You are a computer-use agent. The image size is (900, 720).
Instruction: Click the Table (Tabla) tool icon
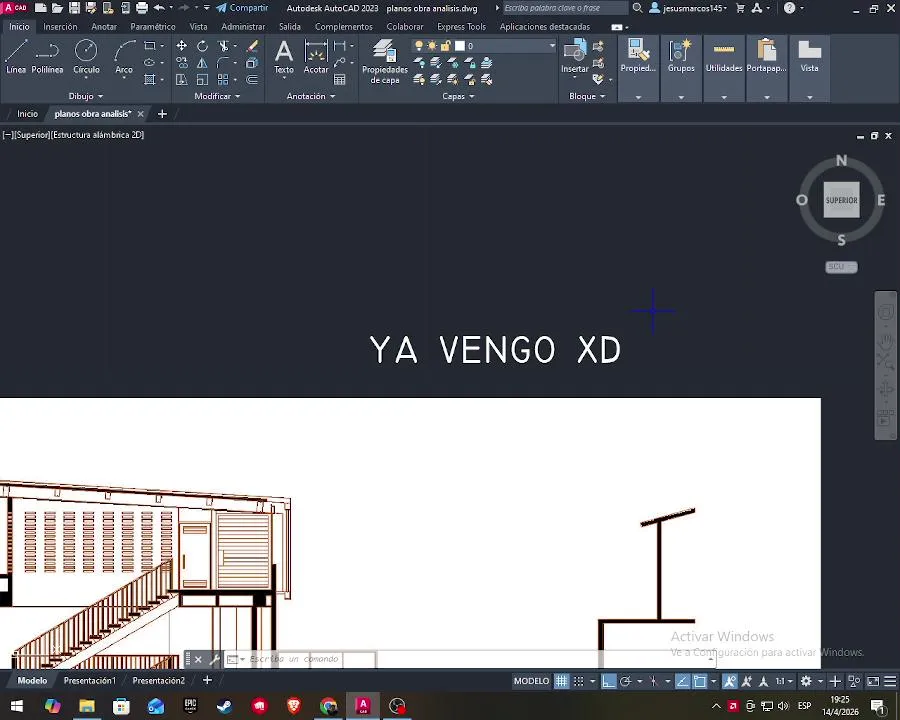(x=340, y=80)
